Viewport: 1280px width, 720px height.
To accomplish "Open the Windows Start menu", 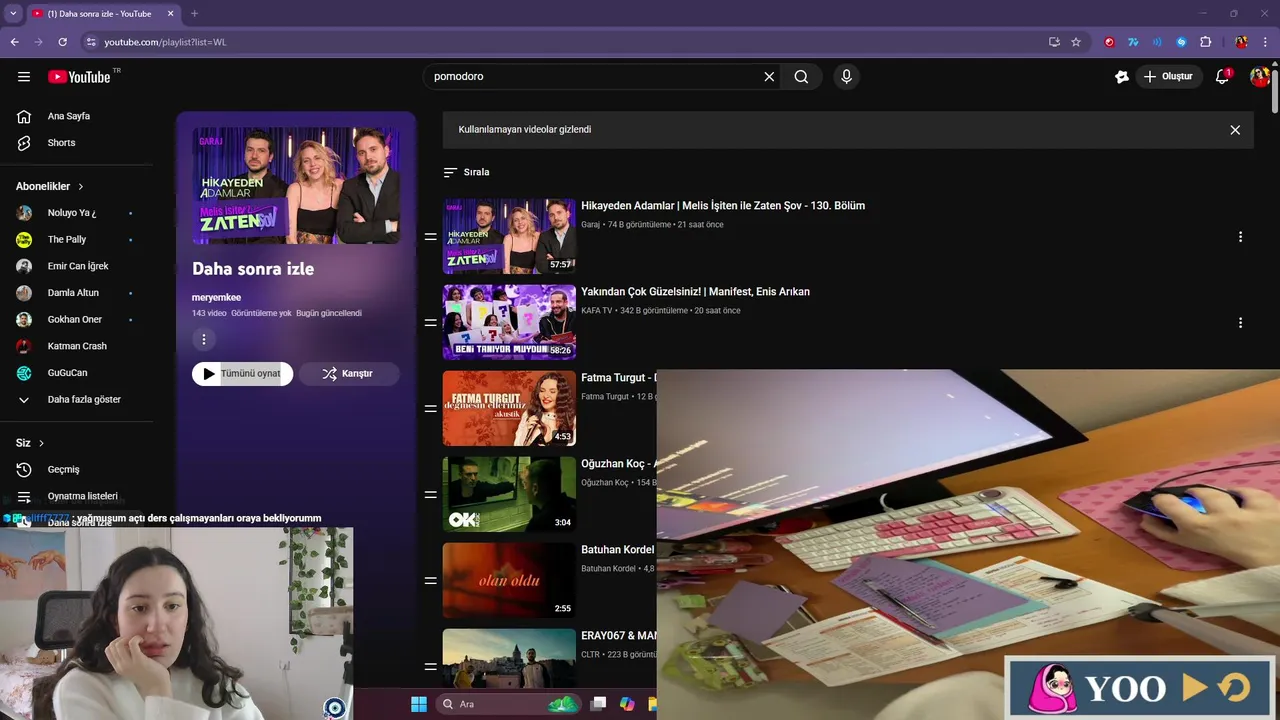I will pyautogui.click(x=419, y=704).
